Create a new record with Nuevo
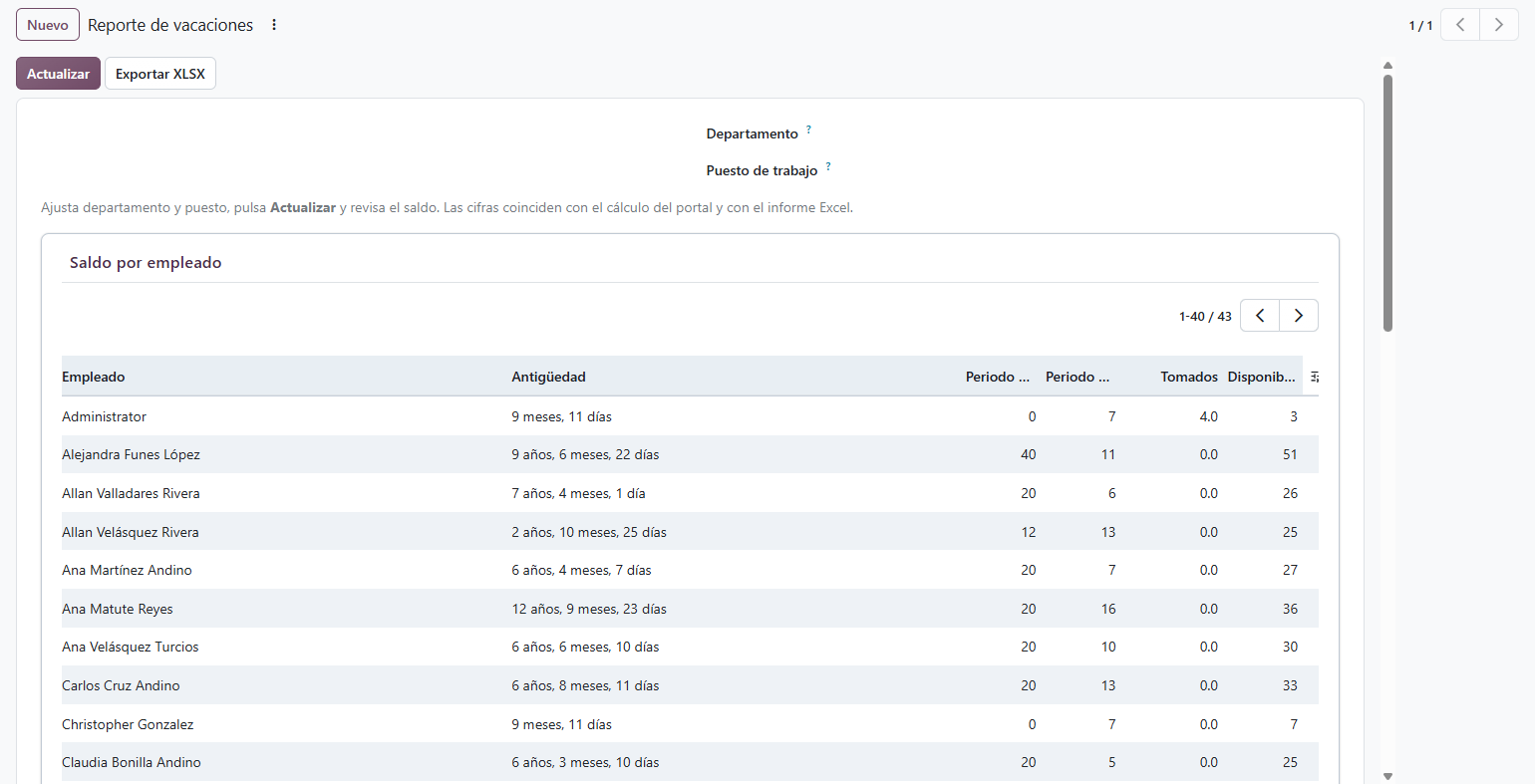The image size is (1535, 784). [x=48, y=25]
